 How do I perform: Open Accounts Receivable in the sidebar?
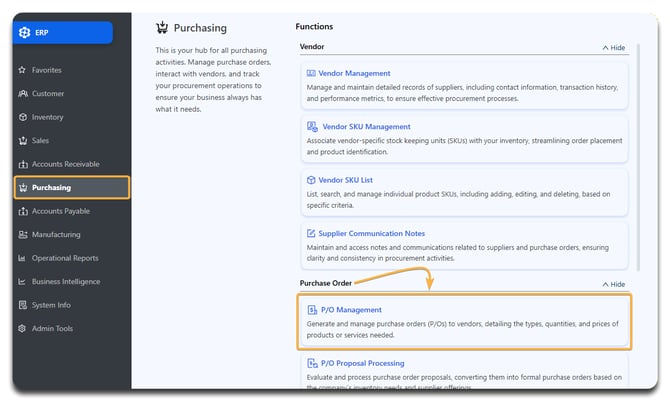65,164
